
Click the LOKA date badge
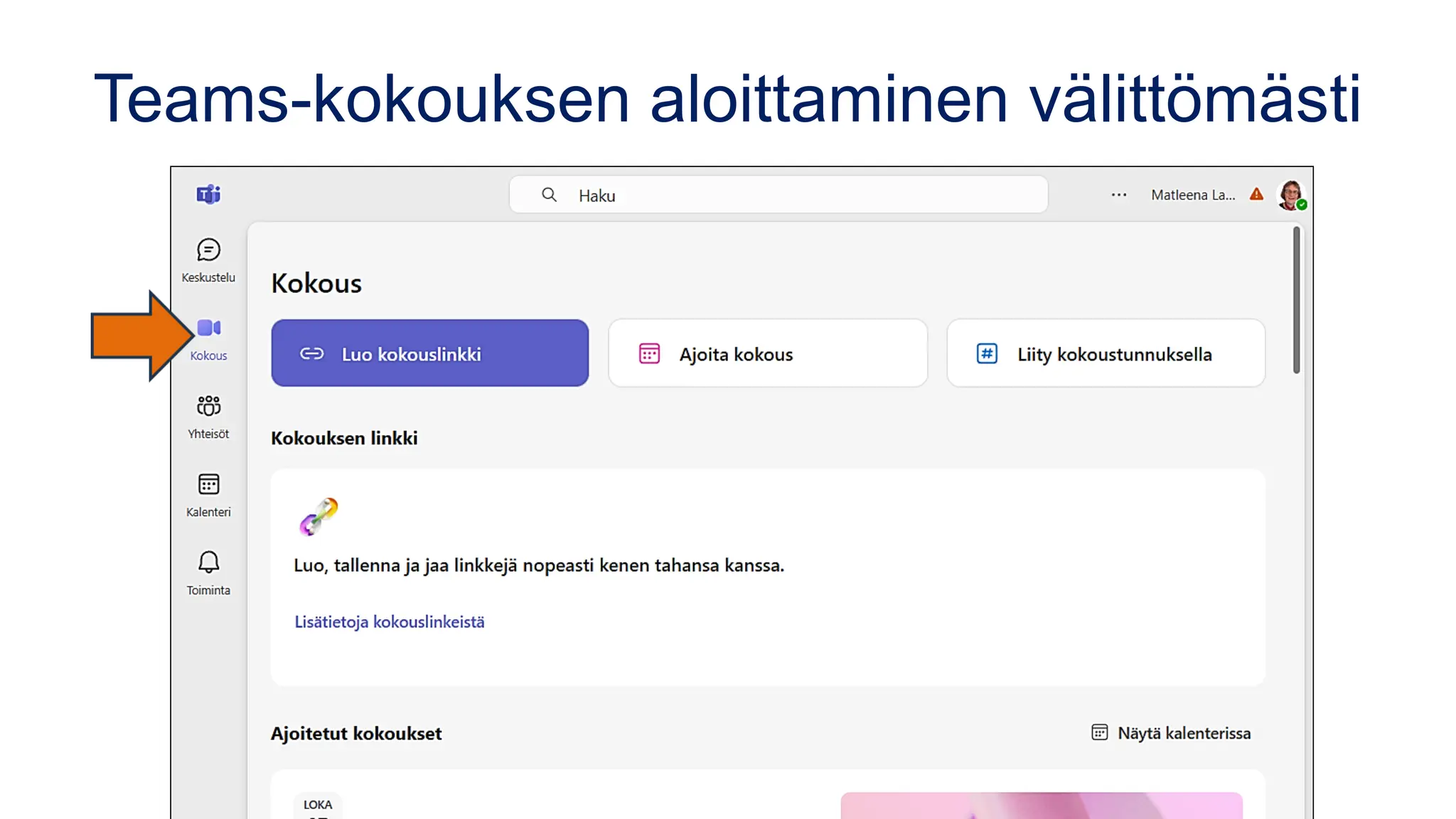tap(318, 805)
